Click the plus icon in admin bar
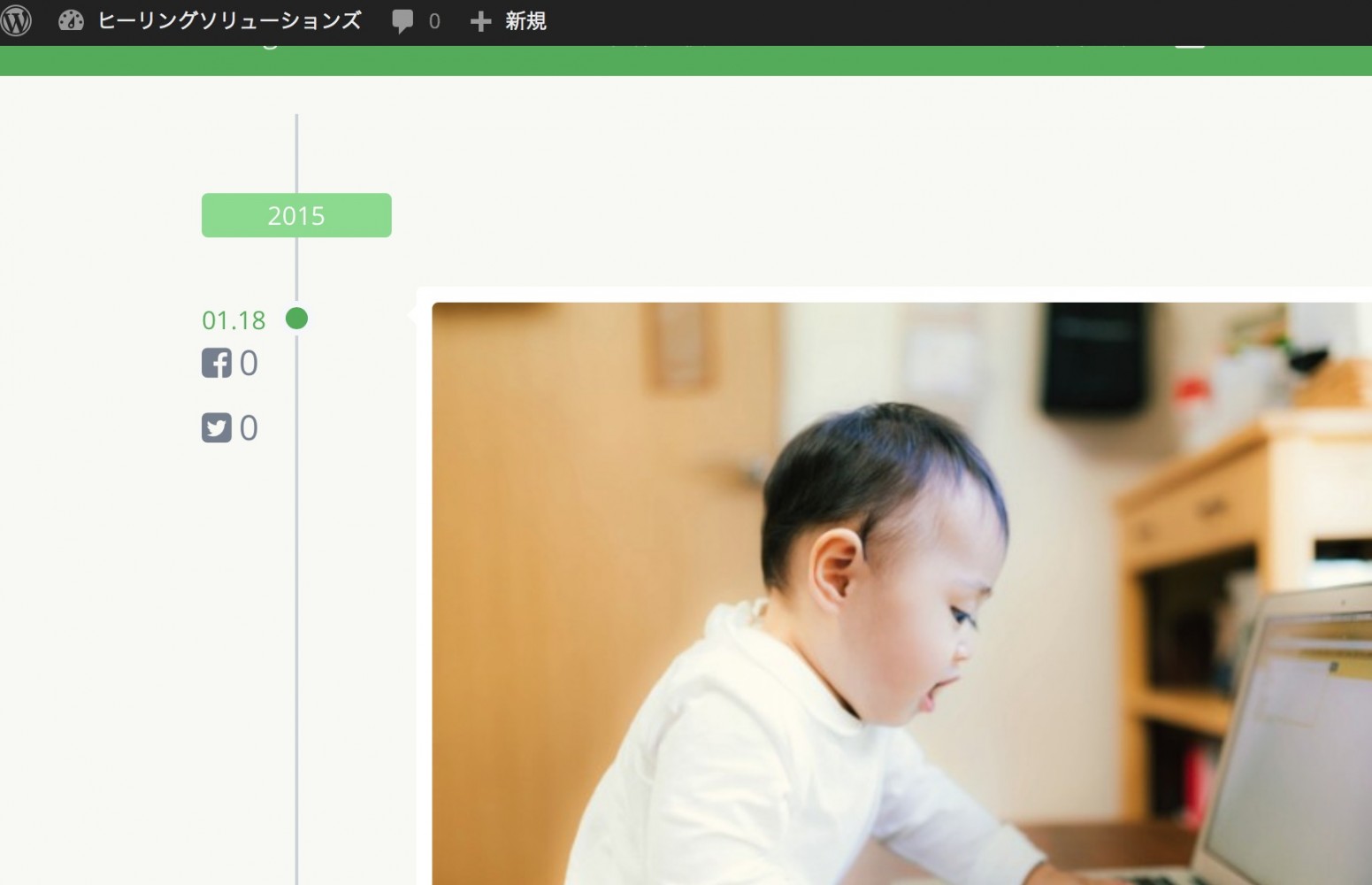This screenshot has width=1372, height=885. click(x=480, y=21)
